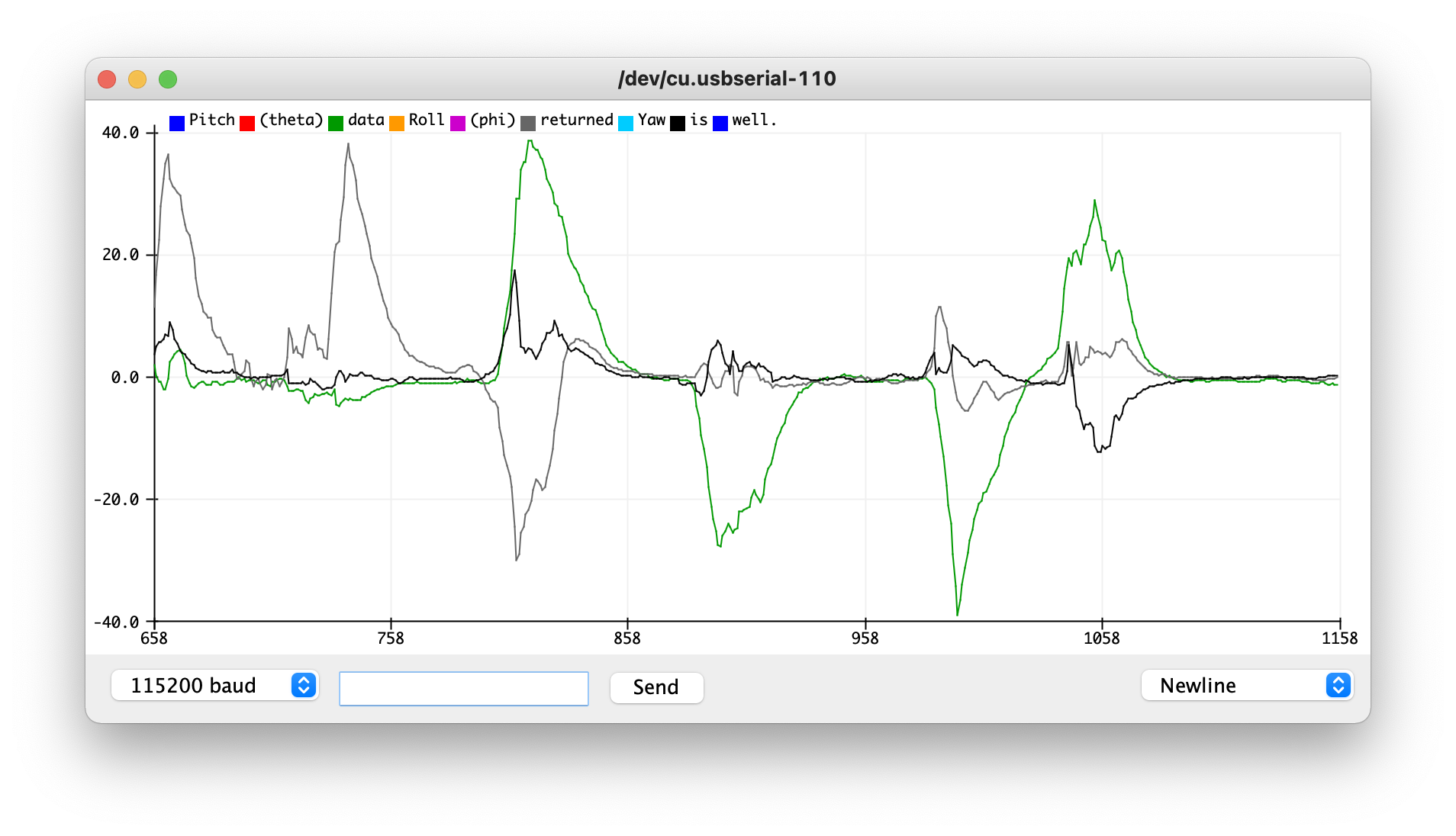Click the -40.0 y-axis label
This screenshot has width=1456, height=836.
tap(116, 622)
